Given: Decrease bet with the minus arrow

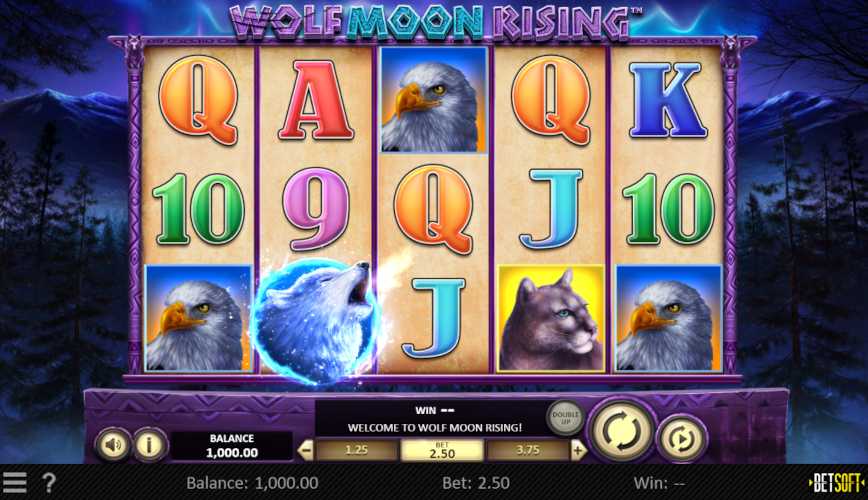Looking at the screenshot, I should (306, 451).
